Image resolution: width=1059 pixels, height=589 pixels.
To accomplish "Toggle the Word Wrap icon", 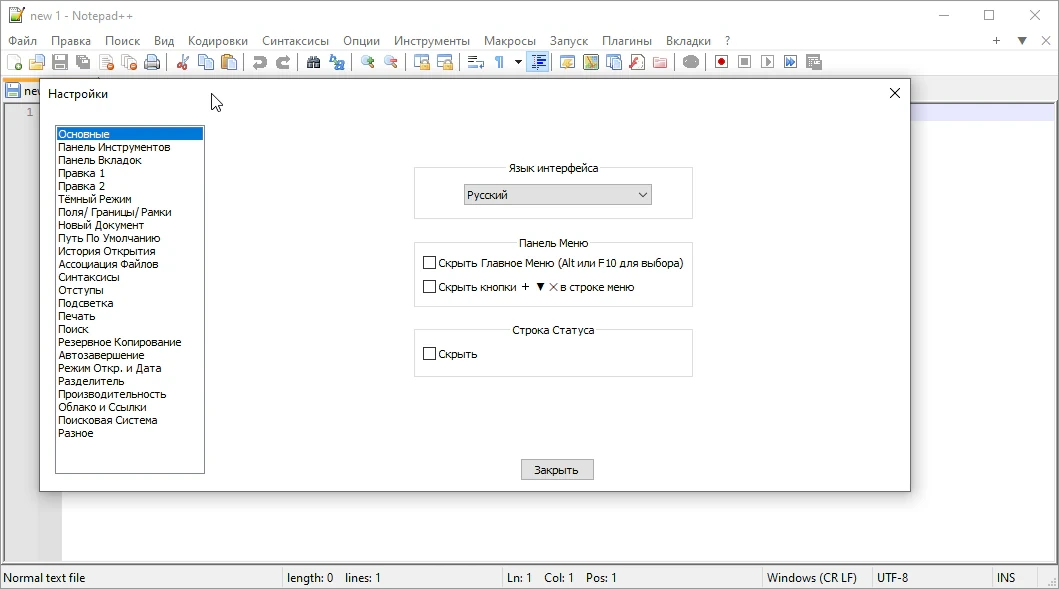I will coord(475,62).
